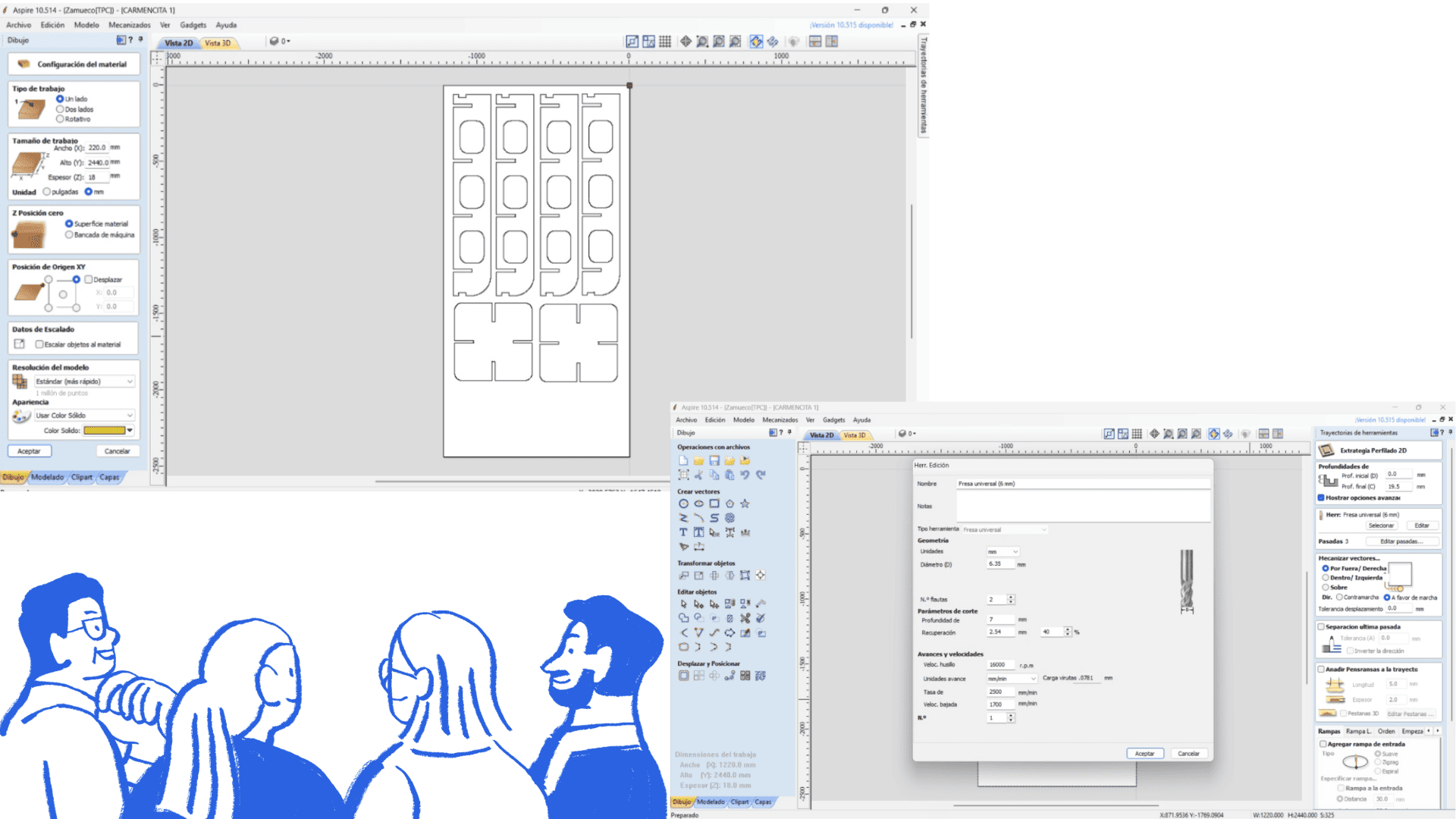Click the Cut scissors icon
1456x819 pixels.
(698, 475)
